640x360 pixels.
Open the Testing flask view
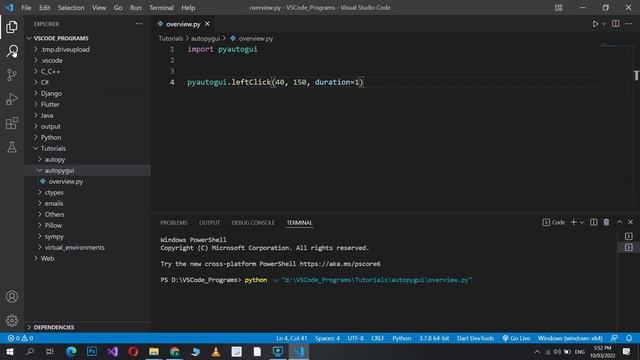[12, 147]
